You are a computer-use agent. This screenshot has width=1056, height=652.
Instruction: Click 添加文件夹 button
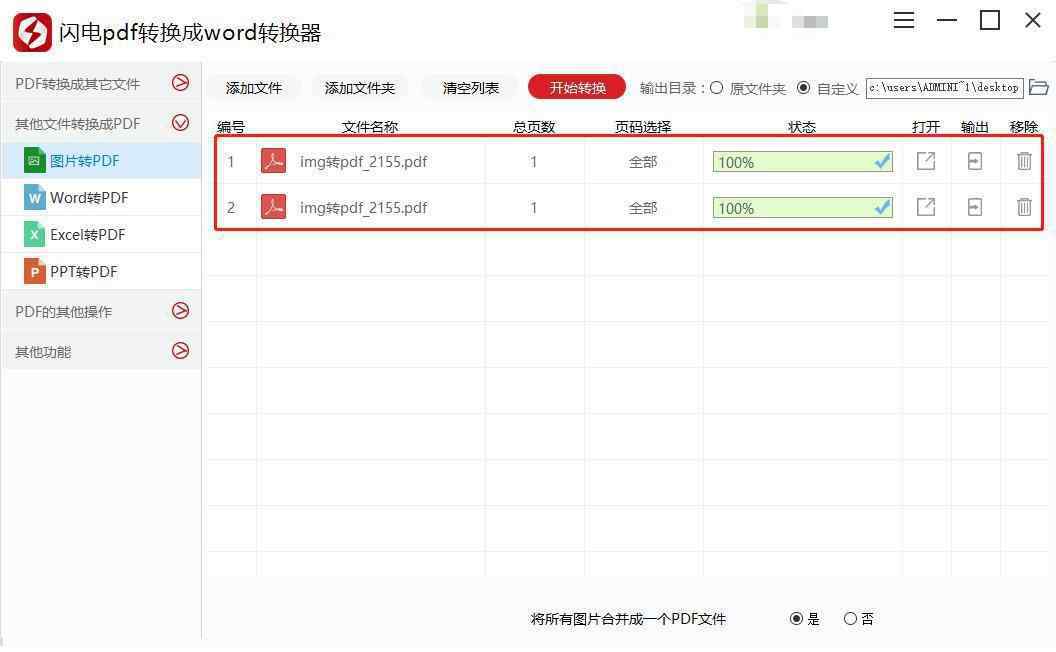click(x=360, y=88)
